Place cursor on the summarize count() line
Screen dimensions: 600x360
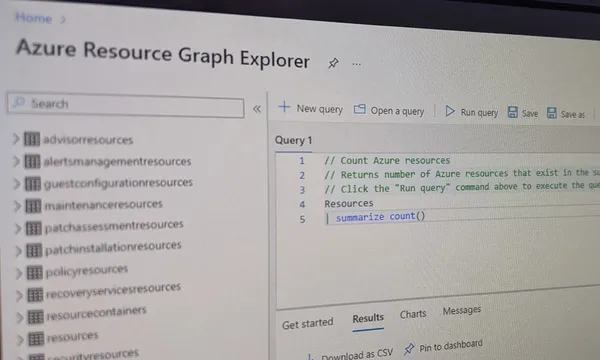tap(380, 217)
